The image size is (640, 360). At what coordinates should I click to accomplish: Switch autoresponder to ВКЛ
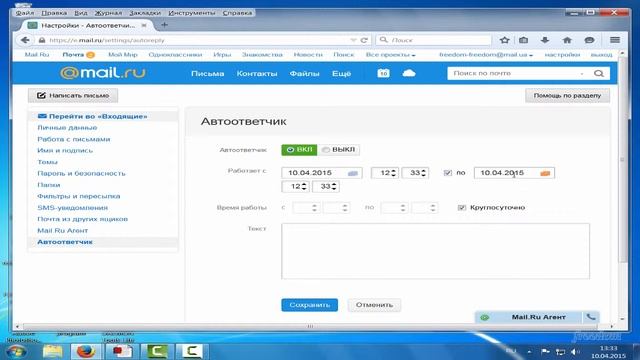(x=299, y=150)
